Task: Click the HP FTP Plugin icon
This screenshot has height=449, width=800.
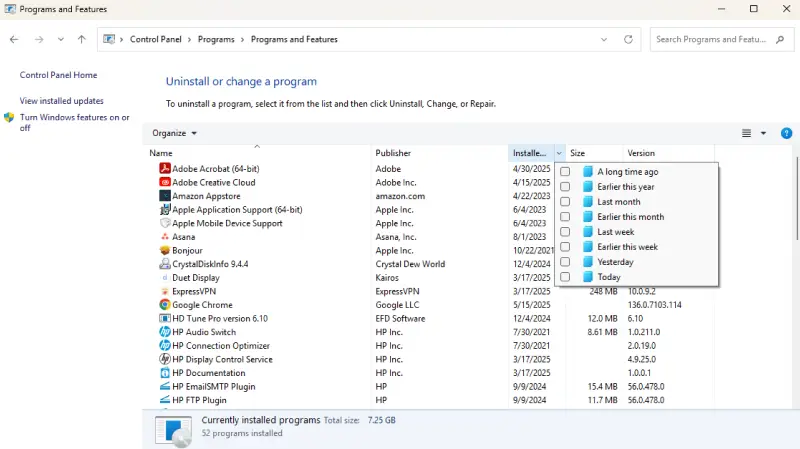Action: pyautogui.click(x=165, y=400)
